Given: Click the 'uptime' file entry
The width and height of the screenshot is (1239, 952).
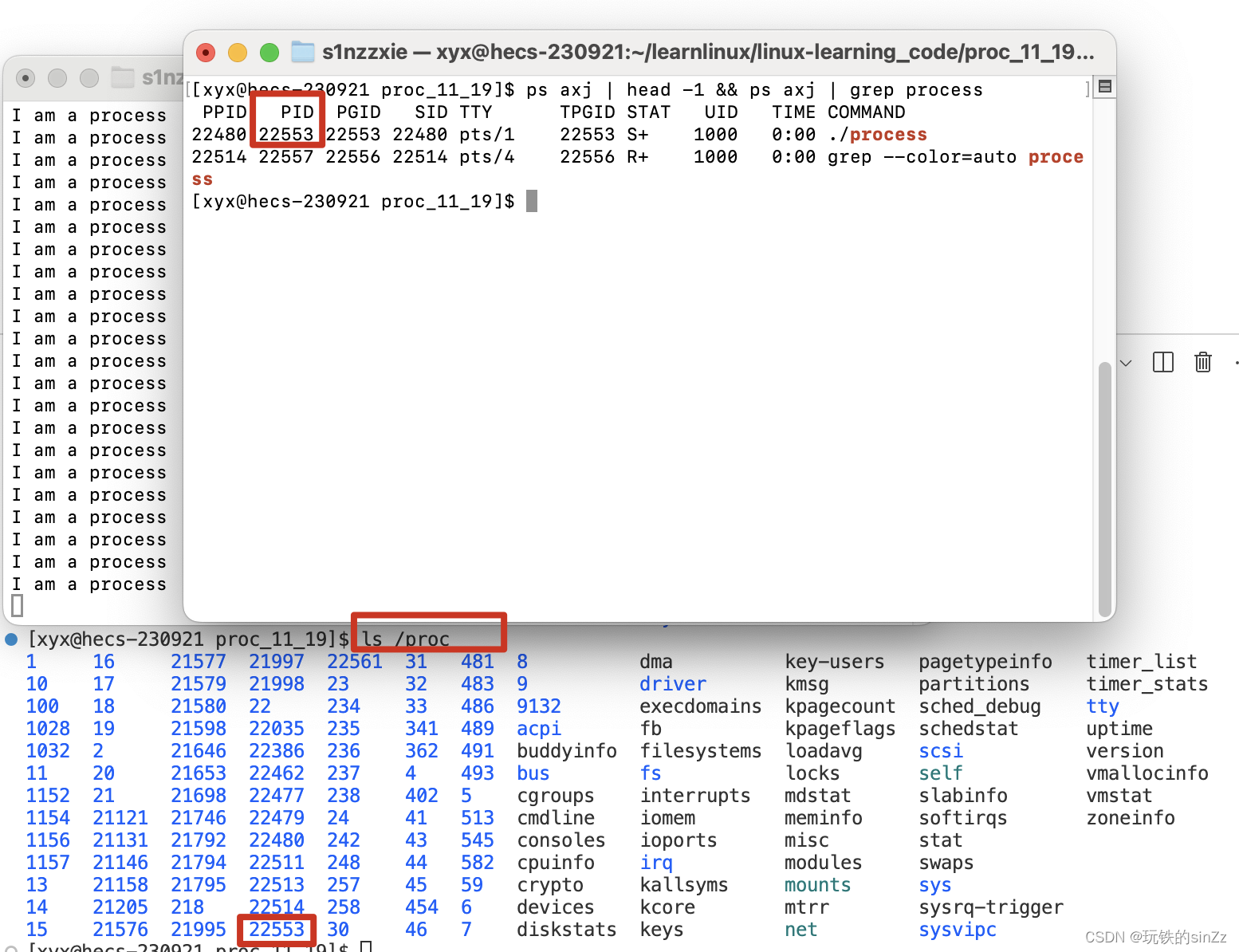Looking at the screenshot, I should [x=1119, y=729].
